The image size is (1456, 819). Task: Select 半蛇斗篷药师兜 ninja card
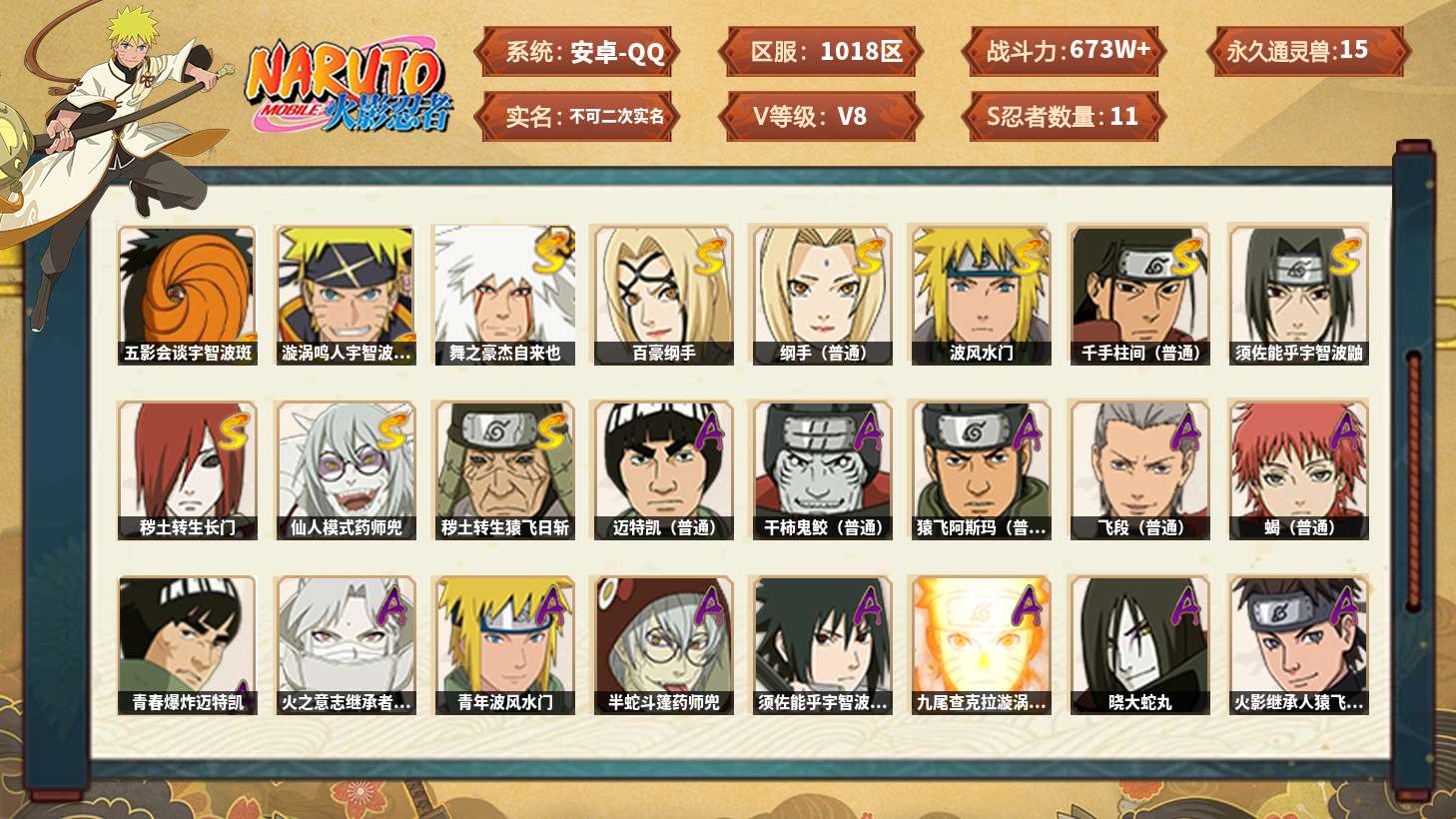[663, 645]
